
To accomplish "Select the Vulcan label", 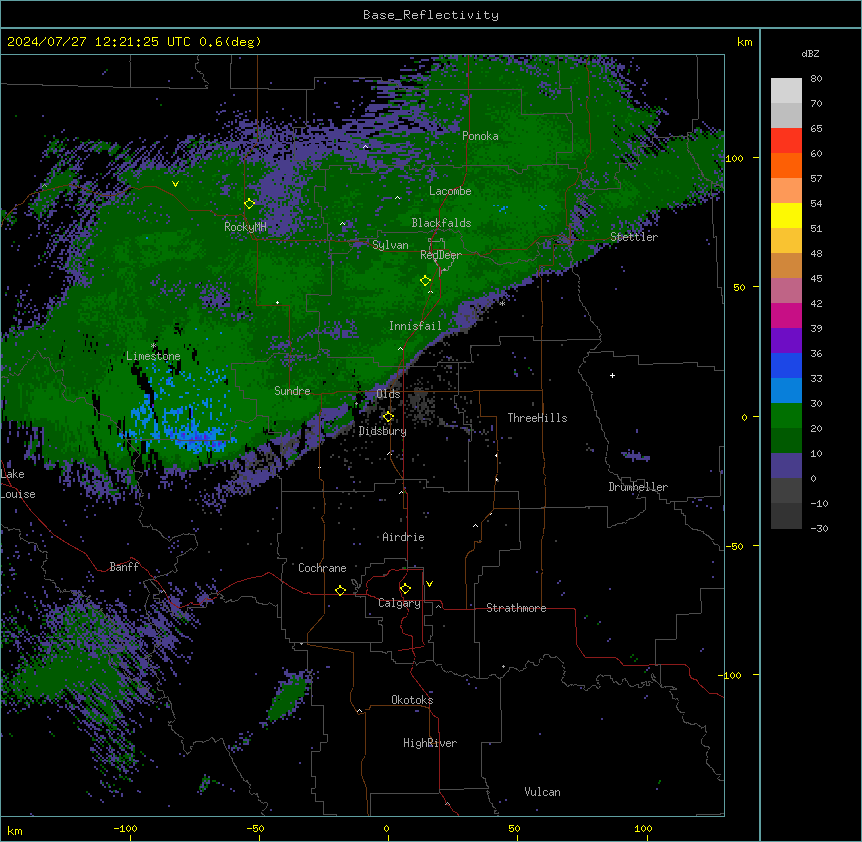I will pyautogui.click(x=542, y=792).
